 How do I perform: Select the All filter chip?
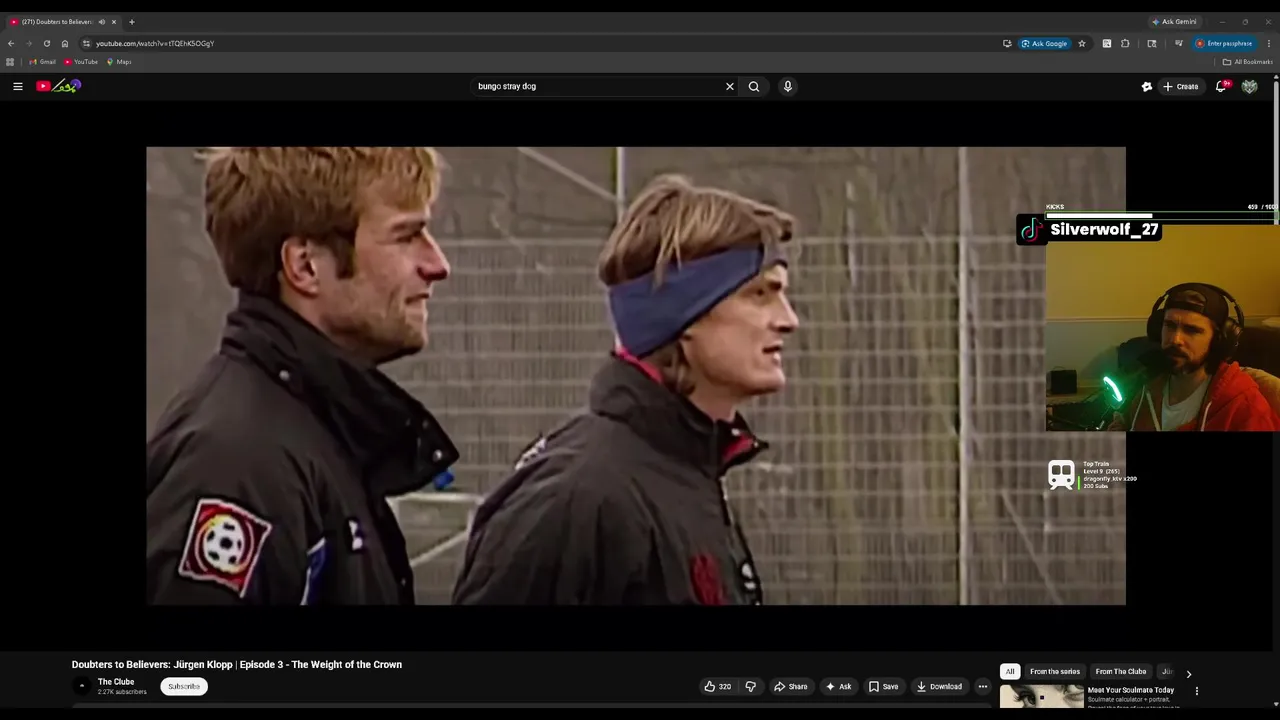click(1010, 671)
